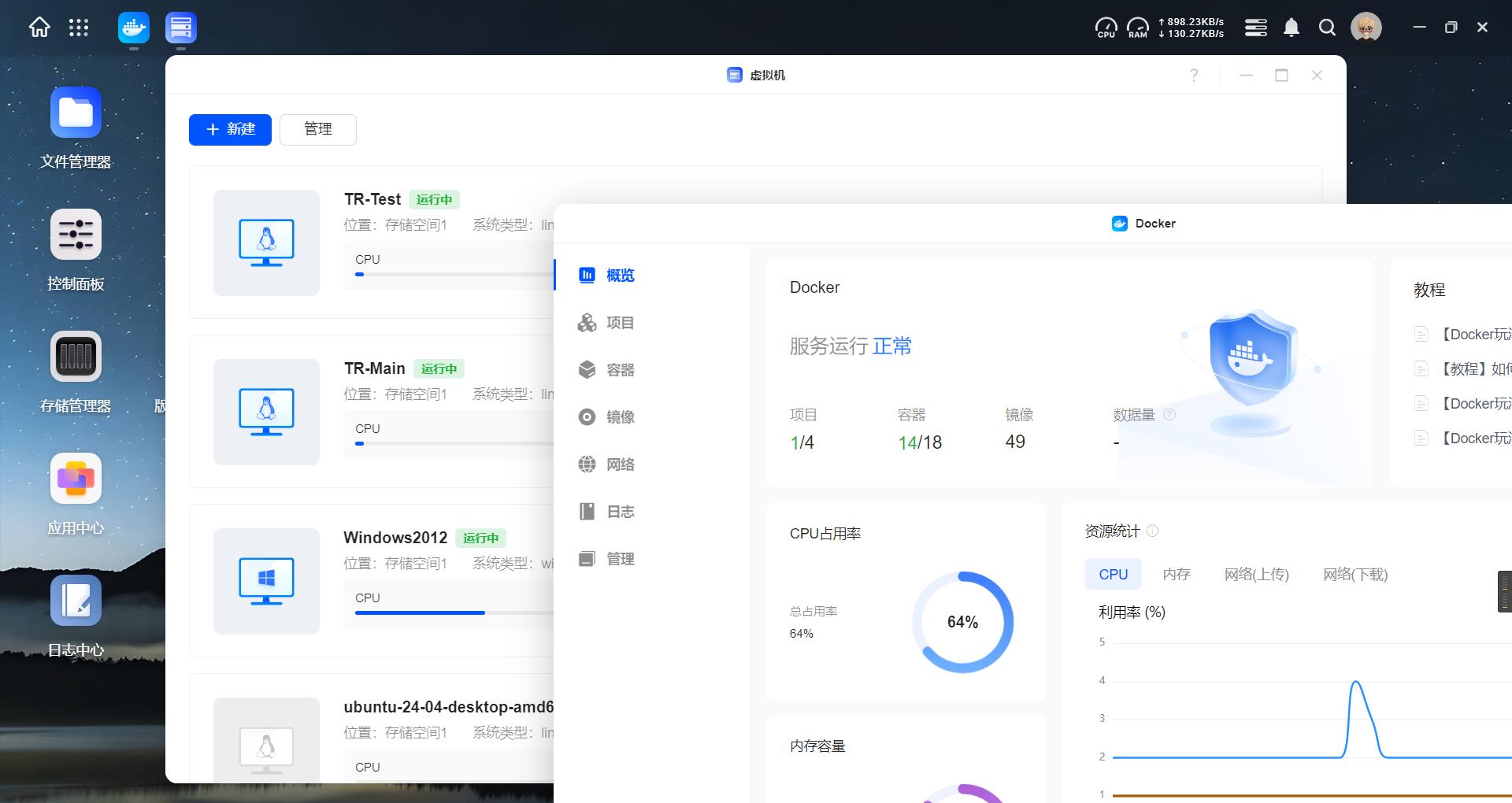Click the 镜像 count 49

click(1015, 442)
